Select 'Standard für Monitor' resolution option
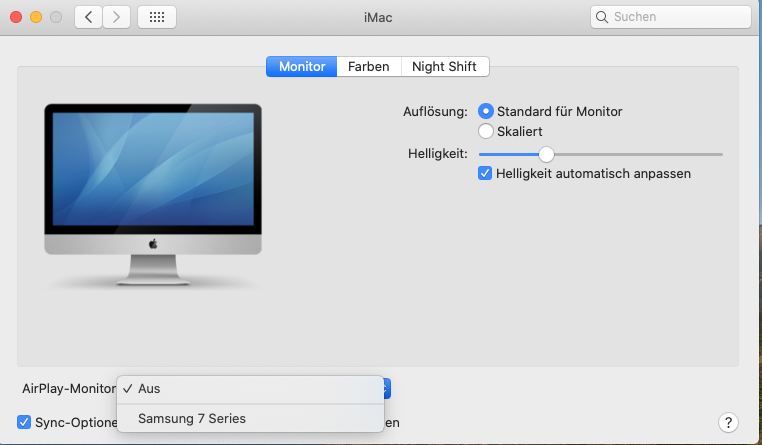The image size is (762, 445). (486, 111)
